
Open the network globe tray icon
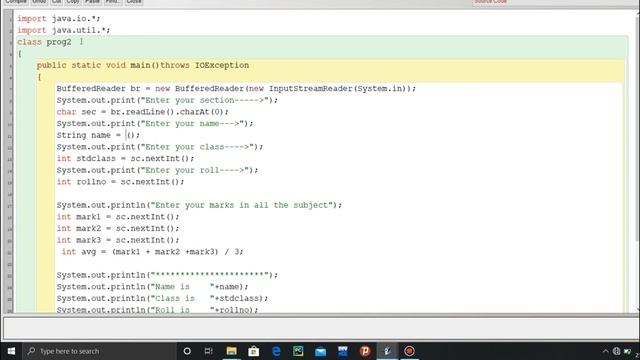pos(616,351)
